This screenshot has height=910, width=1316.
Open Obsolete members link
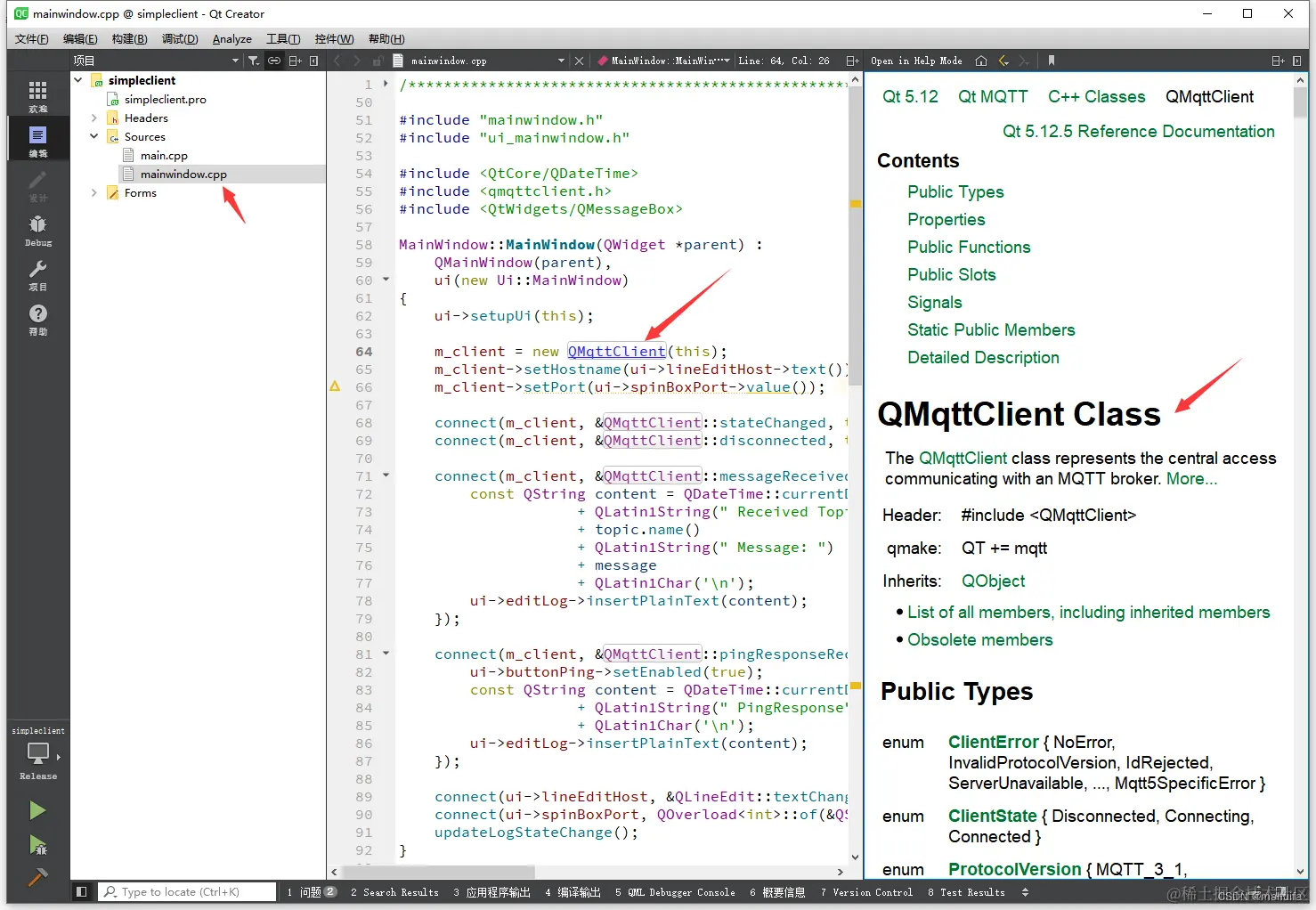click(979, 639)
